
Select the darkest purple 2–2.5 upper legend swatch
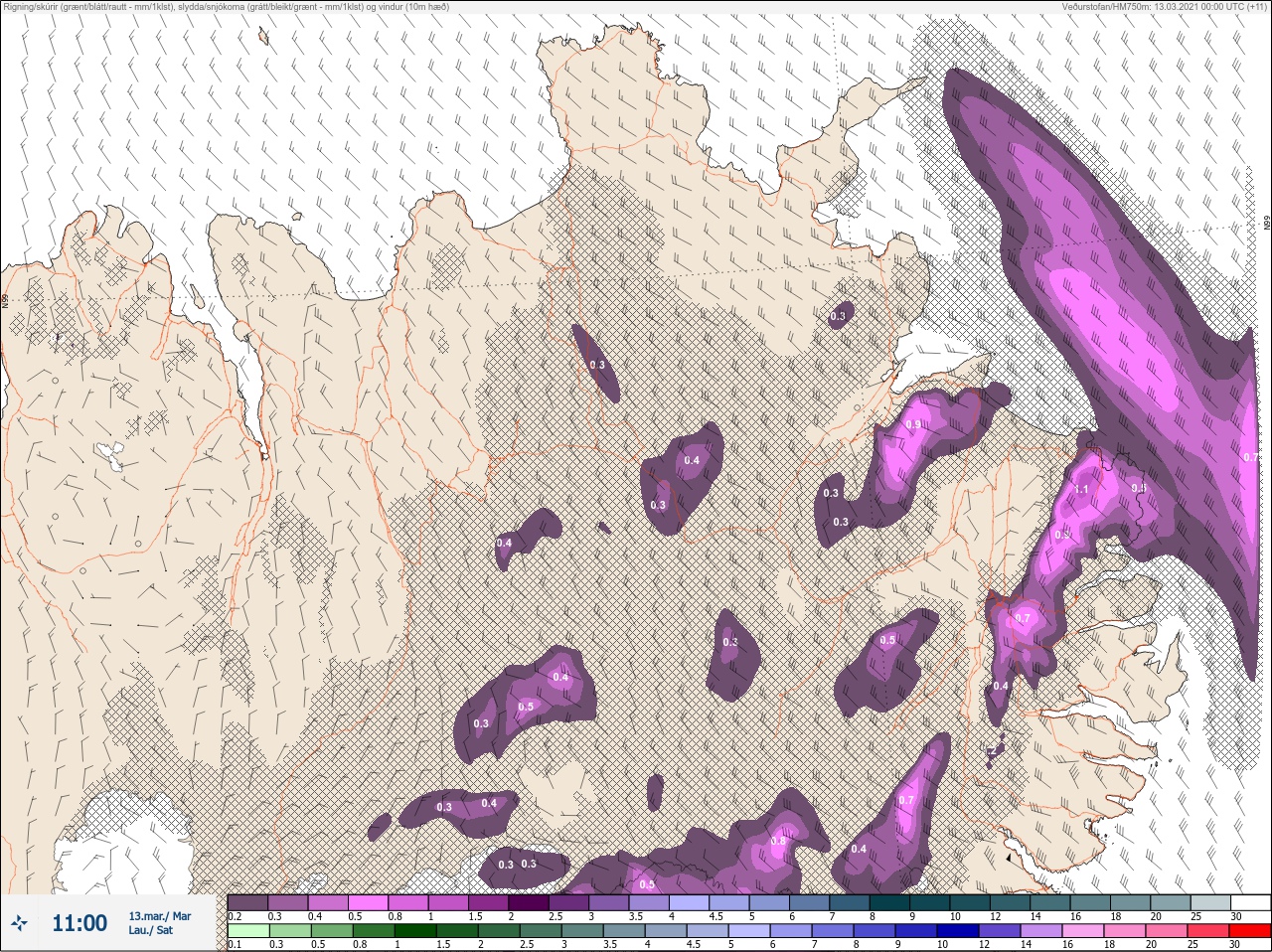tap(530, 902)
